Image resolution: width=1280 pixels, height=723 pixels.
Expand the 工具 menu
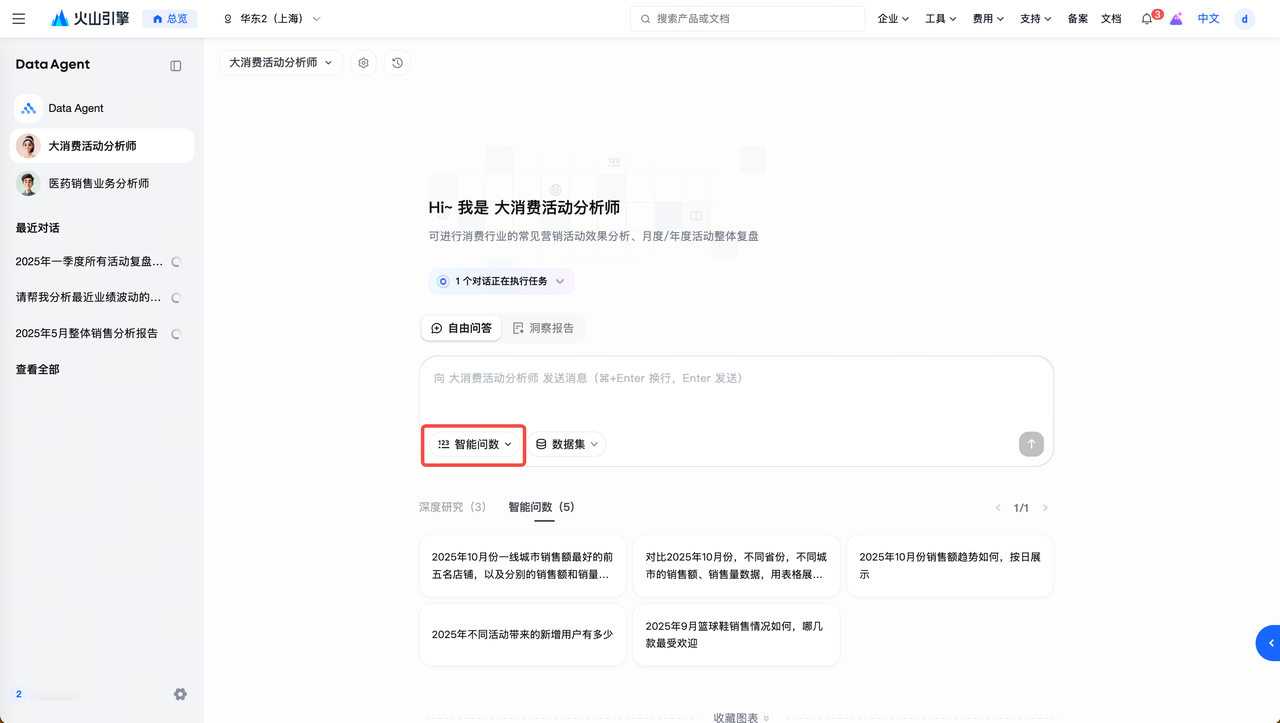tap(941, 19)
